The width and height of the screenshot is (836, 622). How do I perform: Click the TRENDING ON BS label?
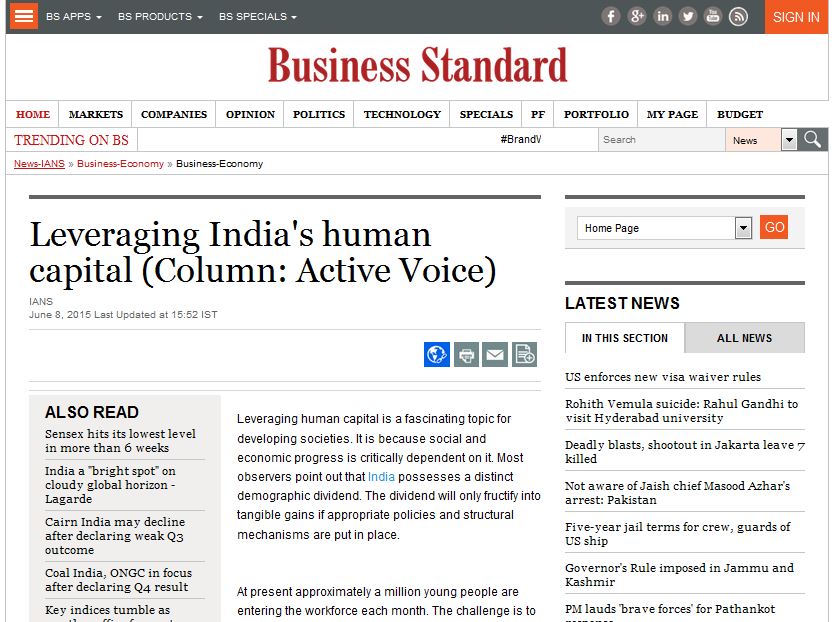71,140
